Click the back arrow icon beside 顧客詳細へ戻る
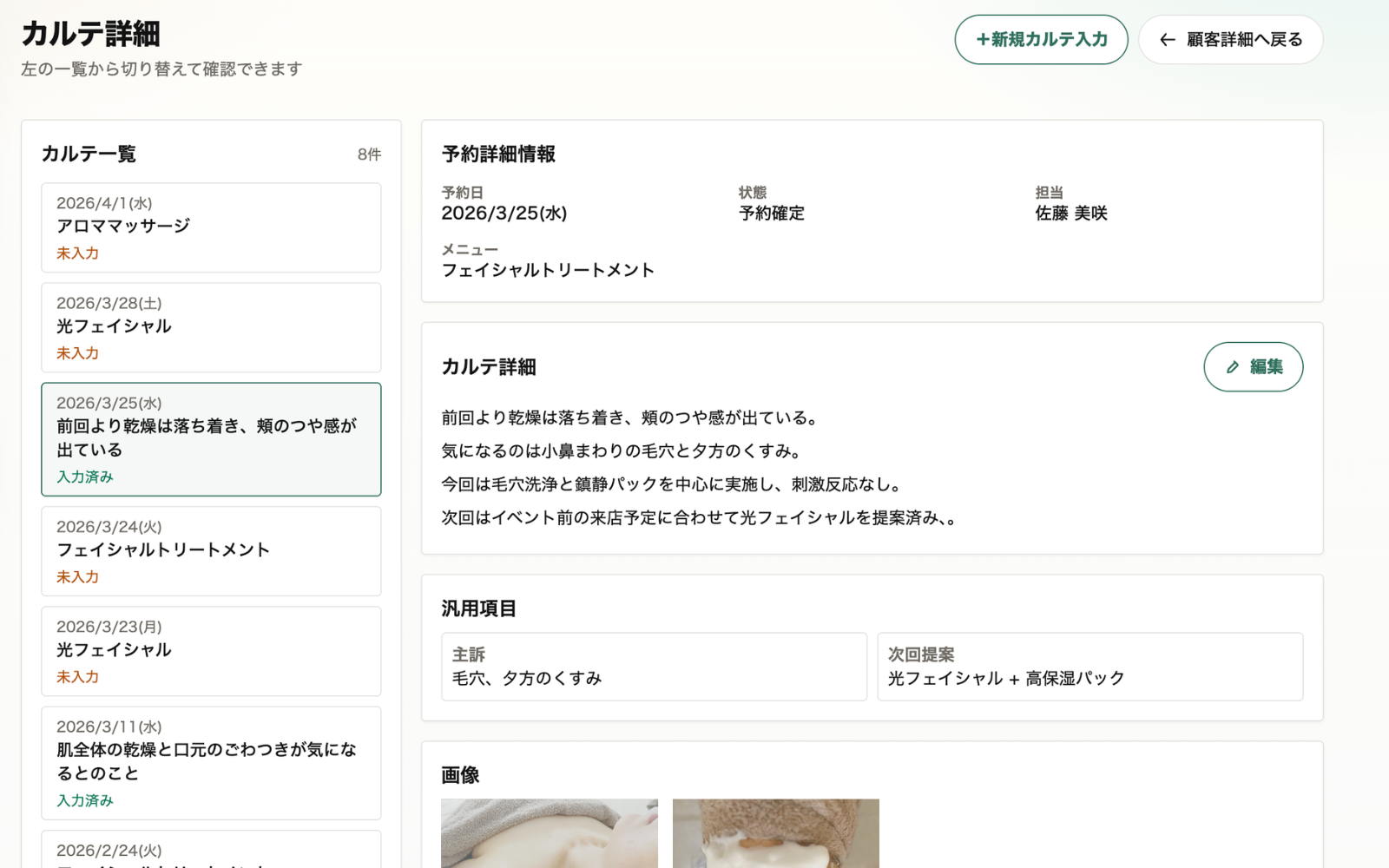The image size is (1389, 868). (x=1168, y=40)
